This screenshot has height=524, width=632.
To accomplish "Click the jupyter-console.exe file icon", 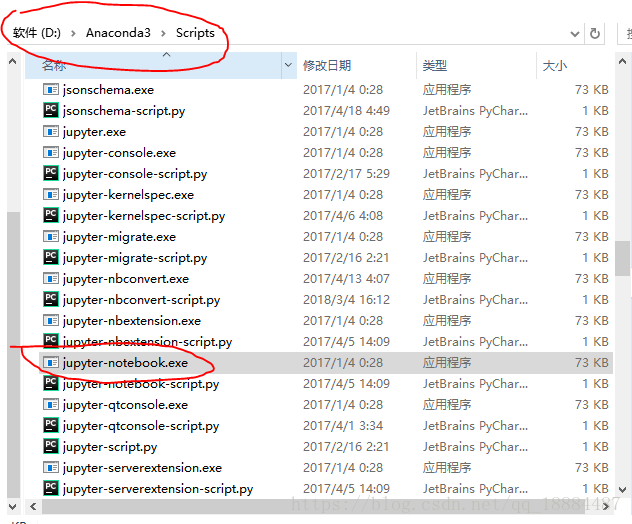I will (51, 152).
